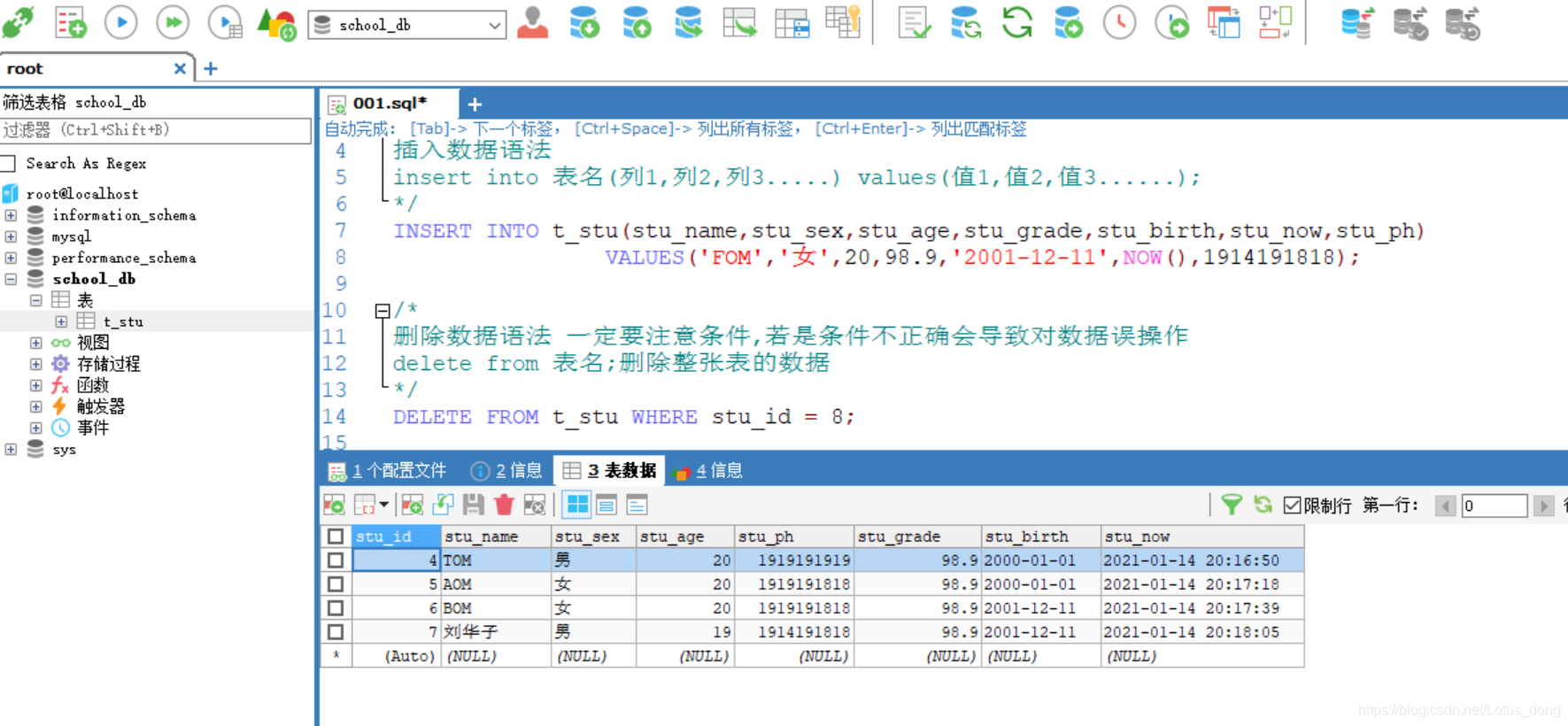Click the schema synchronization database icon
The width and height of the screenshot is (1568, 726).
tap(965, 23)
